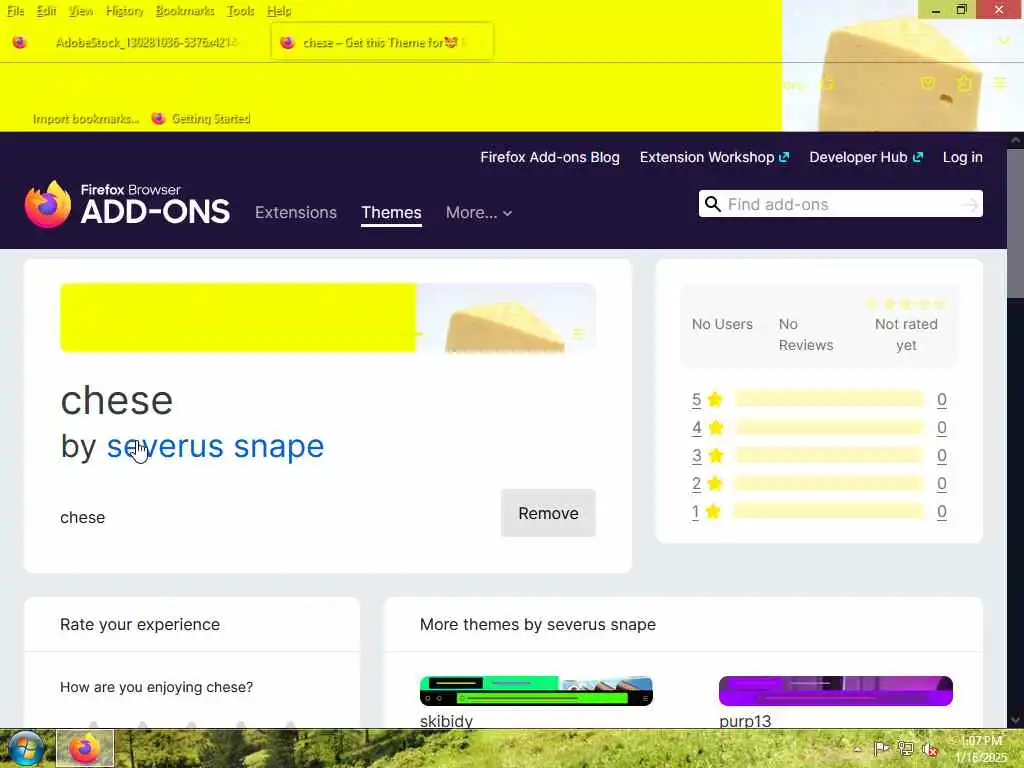Click the 5 star count number link
Viewport: 1024px width, 768px height.
(941, 399)
